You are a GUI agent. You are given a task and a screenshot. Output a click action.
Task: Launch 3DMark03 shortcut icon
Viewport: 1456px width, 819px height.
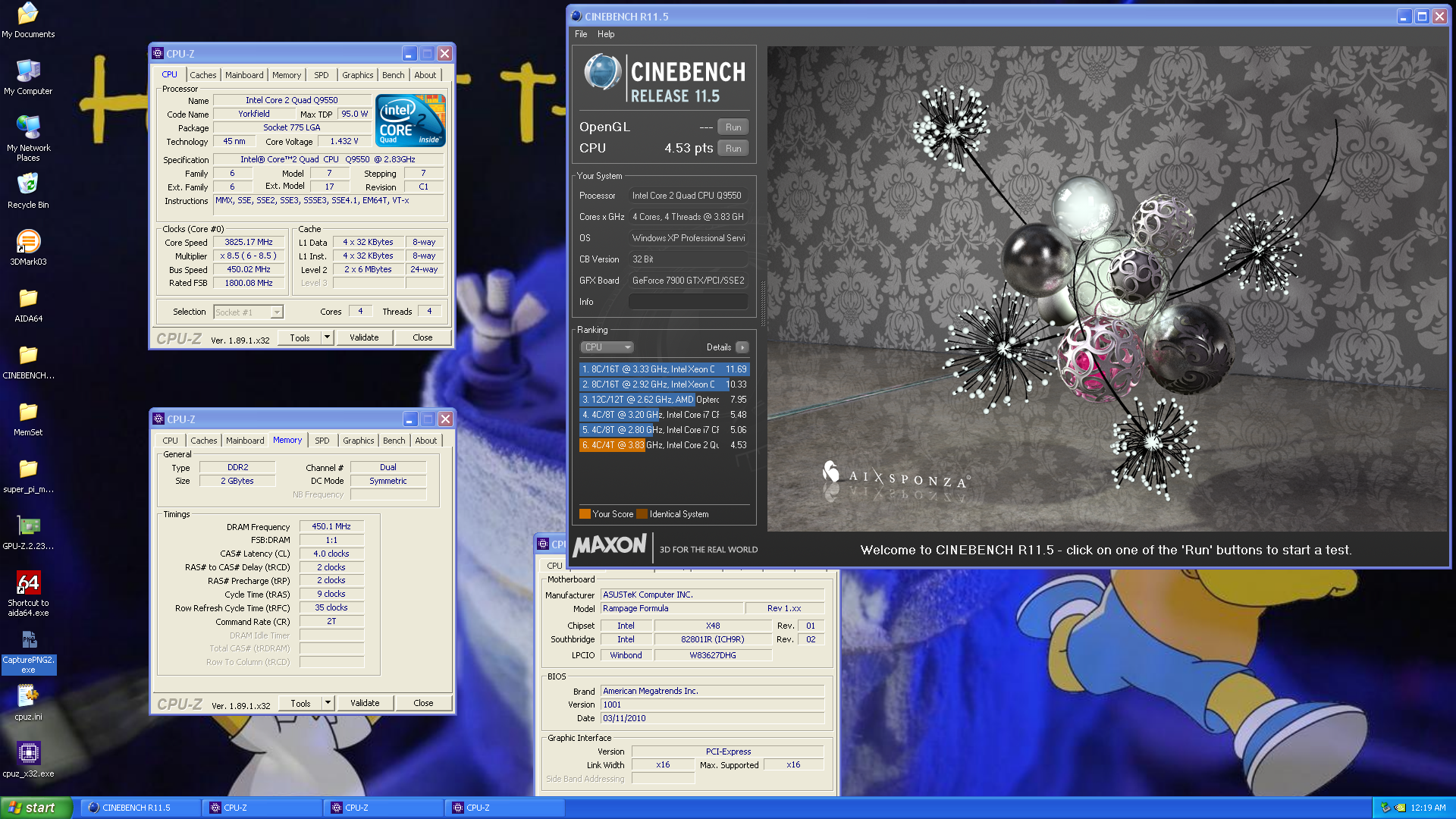coord(28,248)
